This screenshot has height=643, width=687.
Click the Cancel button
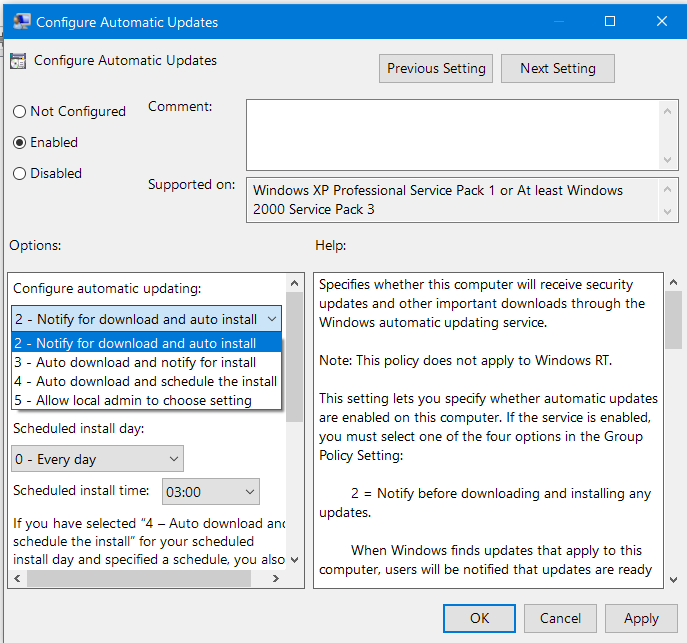point(560,618)
